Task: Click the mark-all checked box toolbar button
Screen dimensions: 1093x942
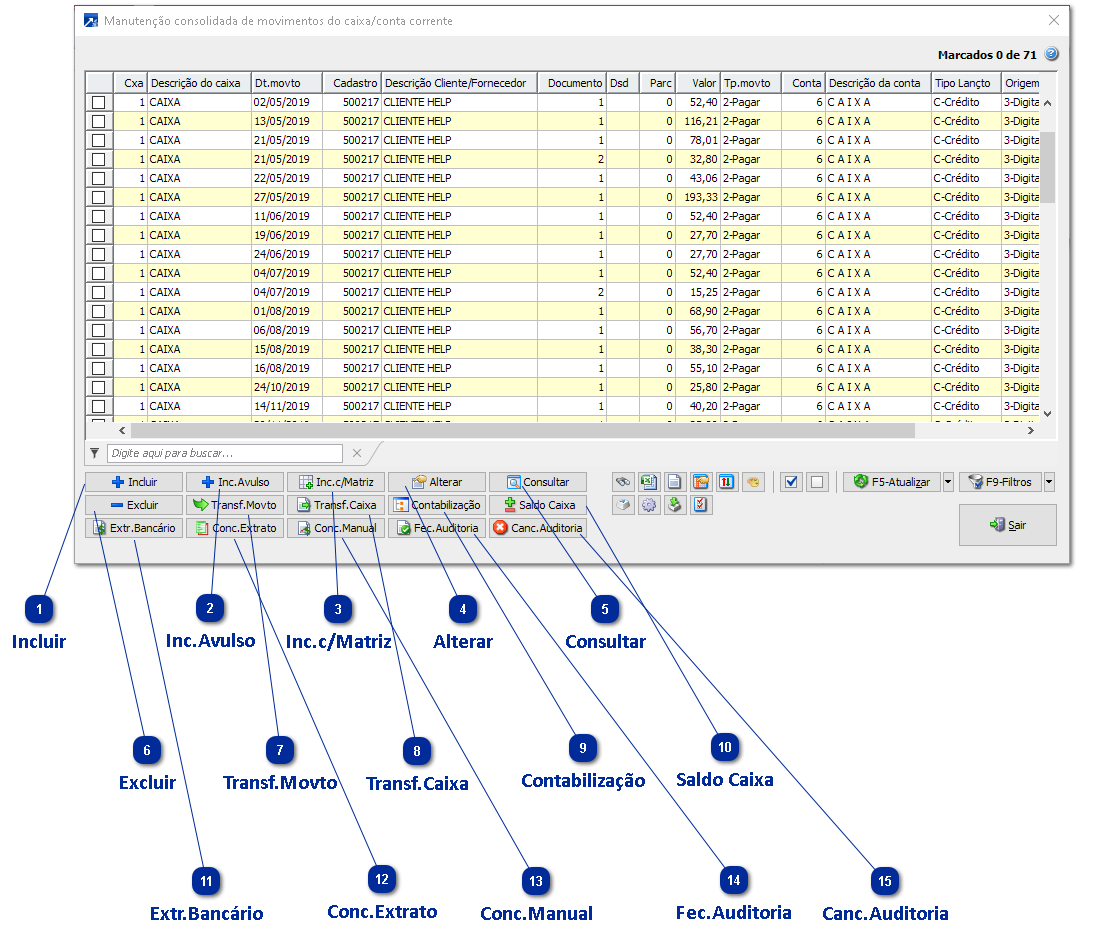Action: tap(792, 482)
